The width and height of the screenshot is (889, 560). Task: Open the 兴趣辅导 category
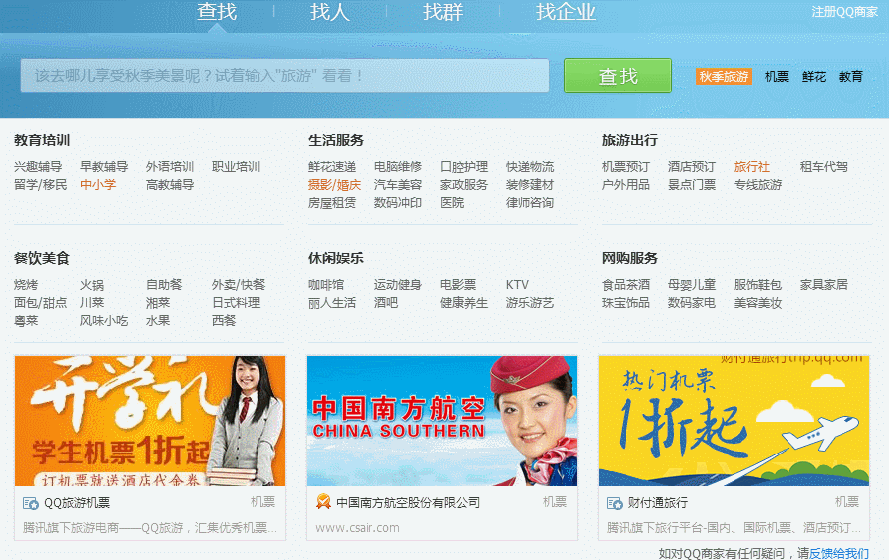click(38, 167)
